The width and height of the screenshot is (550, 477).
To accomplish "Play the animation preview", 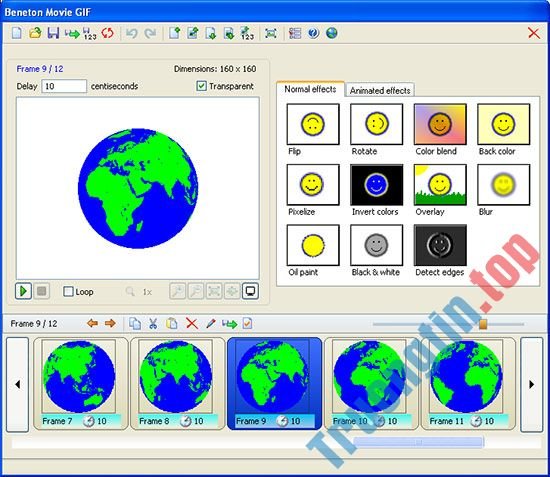I will point(24,291).
